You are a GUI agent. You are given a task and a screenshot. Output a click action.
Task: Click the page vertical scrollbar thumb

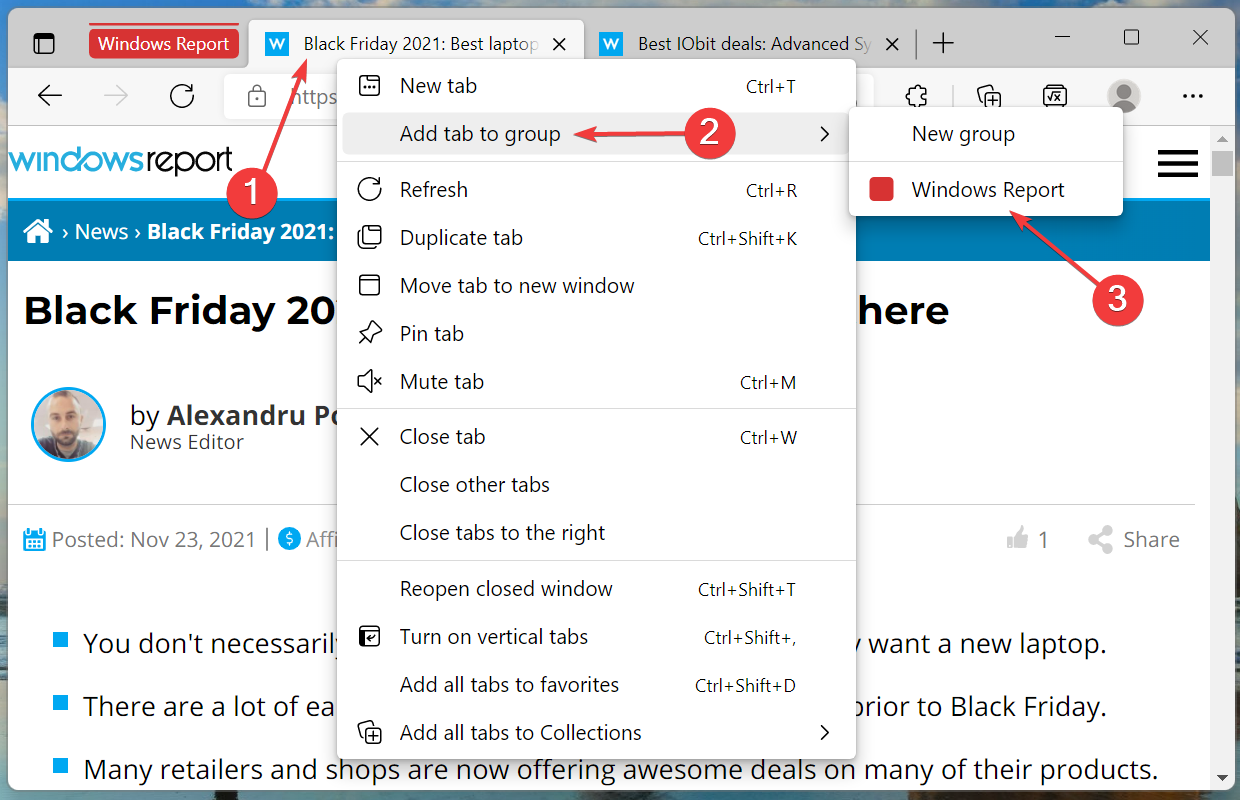[1222, 161]
